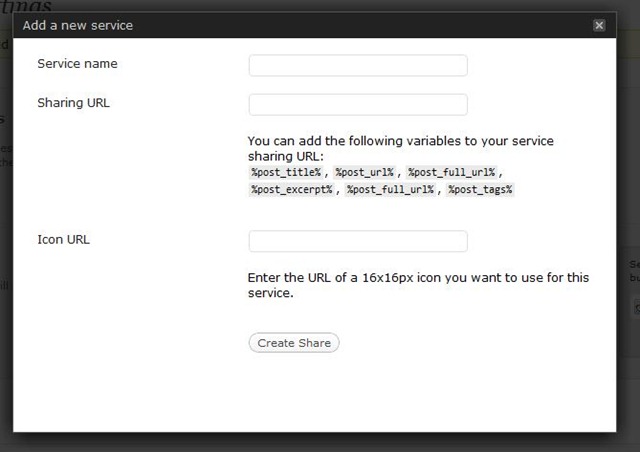Click %post_full_url% variable beside %post_excerpt%

point(391,189)
